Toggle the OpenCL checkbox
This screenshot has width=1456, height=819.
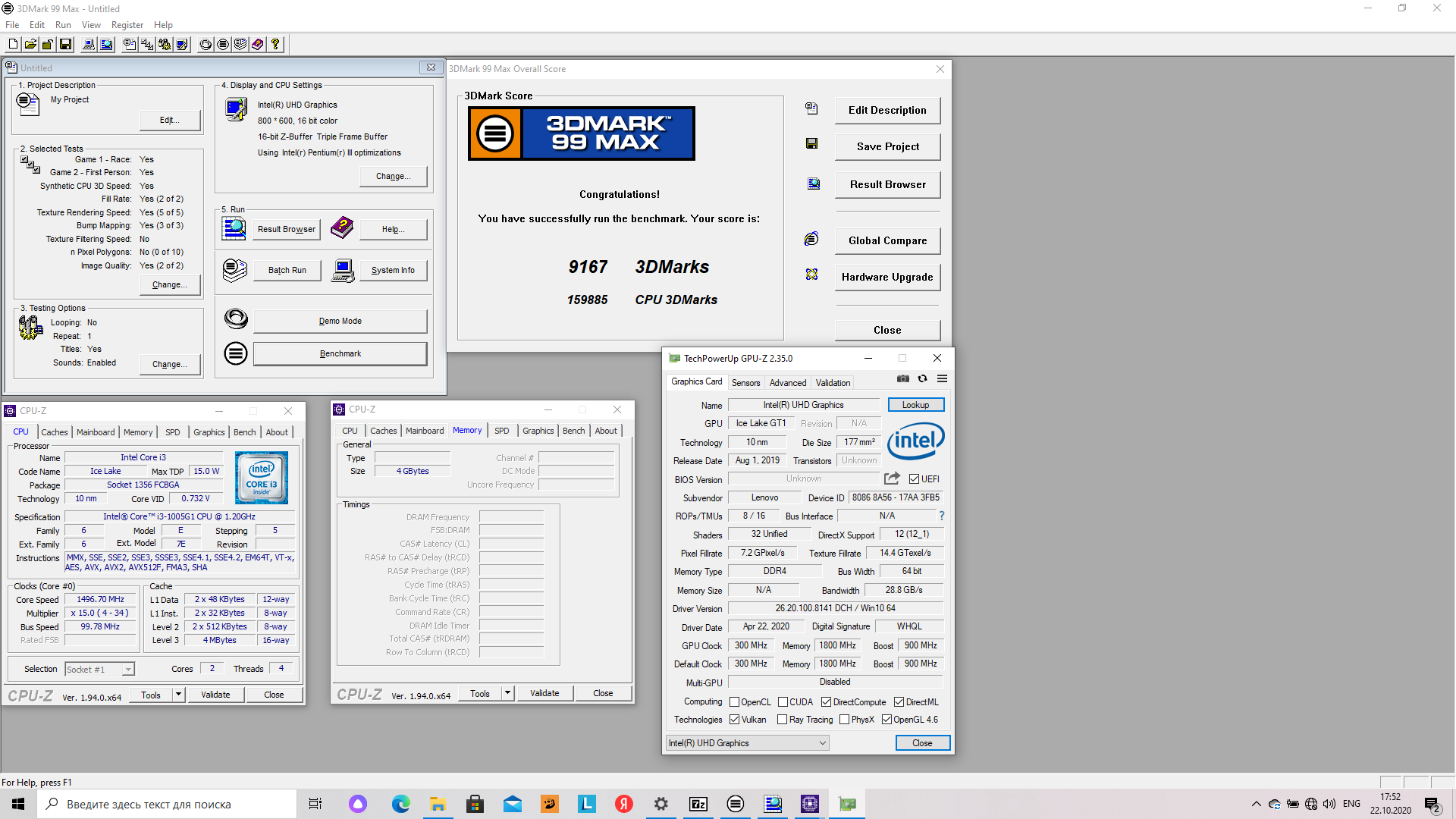click(x=734, y=702)
